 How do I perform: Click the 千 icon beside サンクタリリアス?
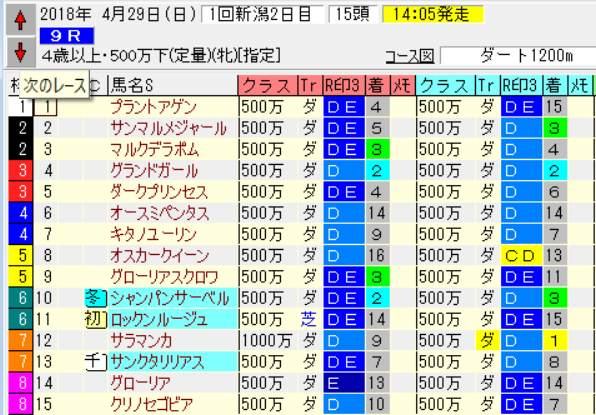point(95,362)
